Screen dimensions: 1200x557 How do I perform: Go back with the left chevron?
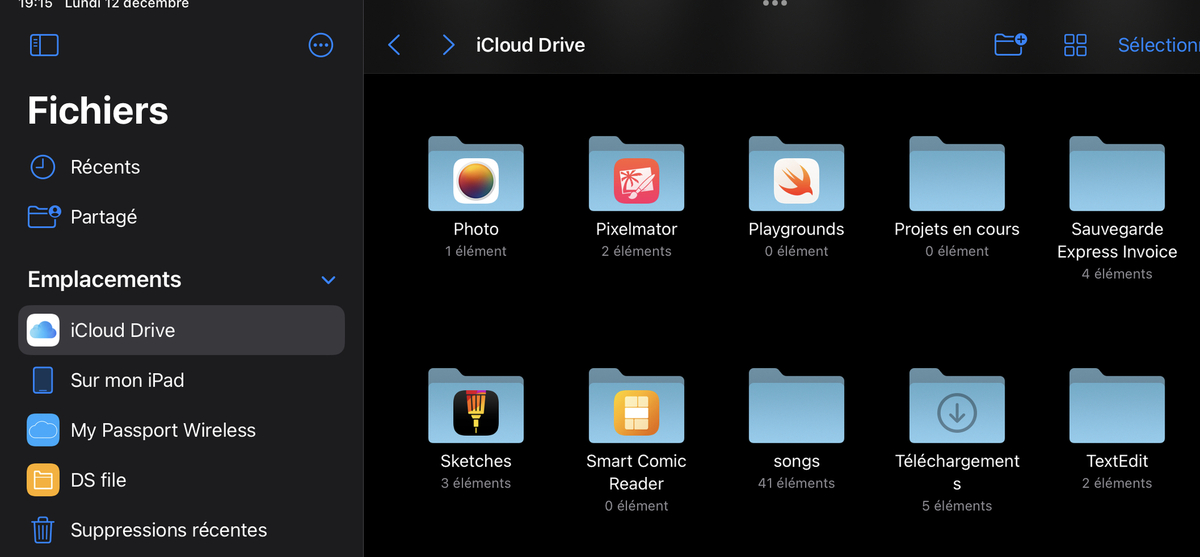[394, 45]
